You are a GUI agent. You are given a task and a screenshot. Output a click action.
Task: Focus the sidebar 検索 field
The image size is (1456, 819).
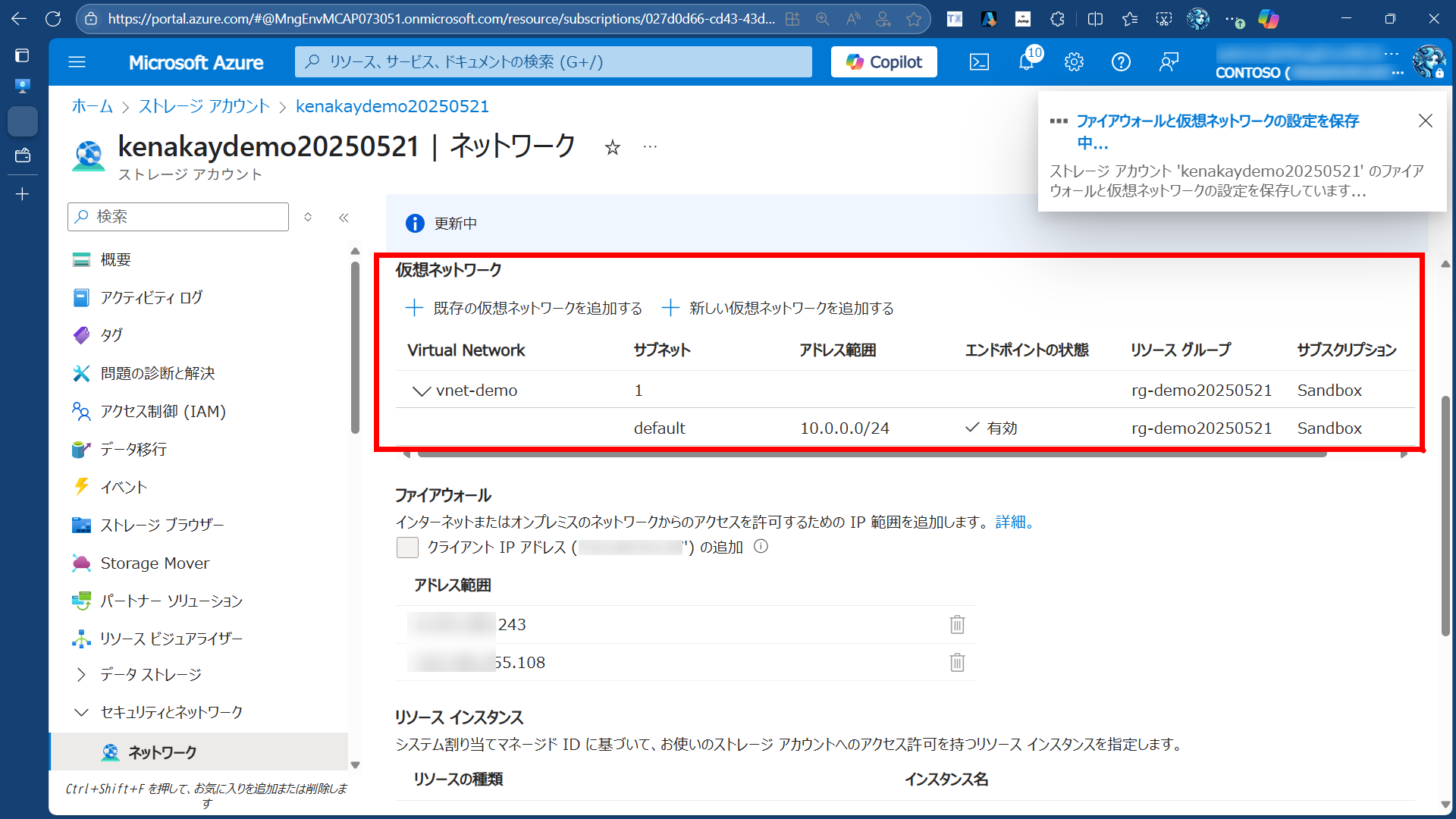(178, 217)
